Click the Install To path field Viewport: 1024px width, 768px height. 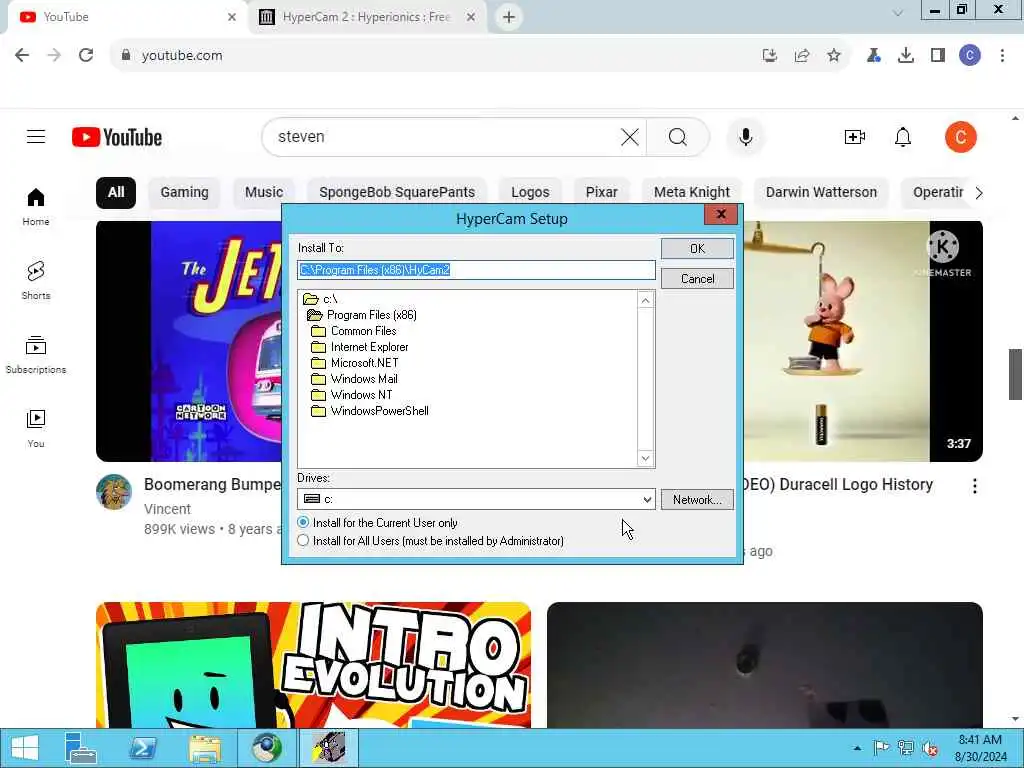pyautogui.click(x=476, y=270)
